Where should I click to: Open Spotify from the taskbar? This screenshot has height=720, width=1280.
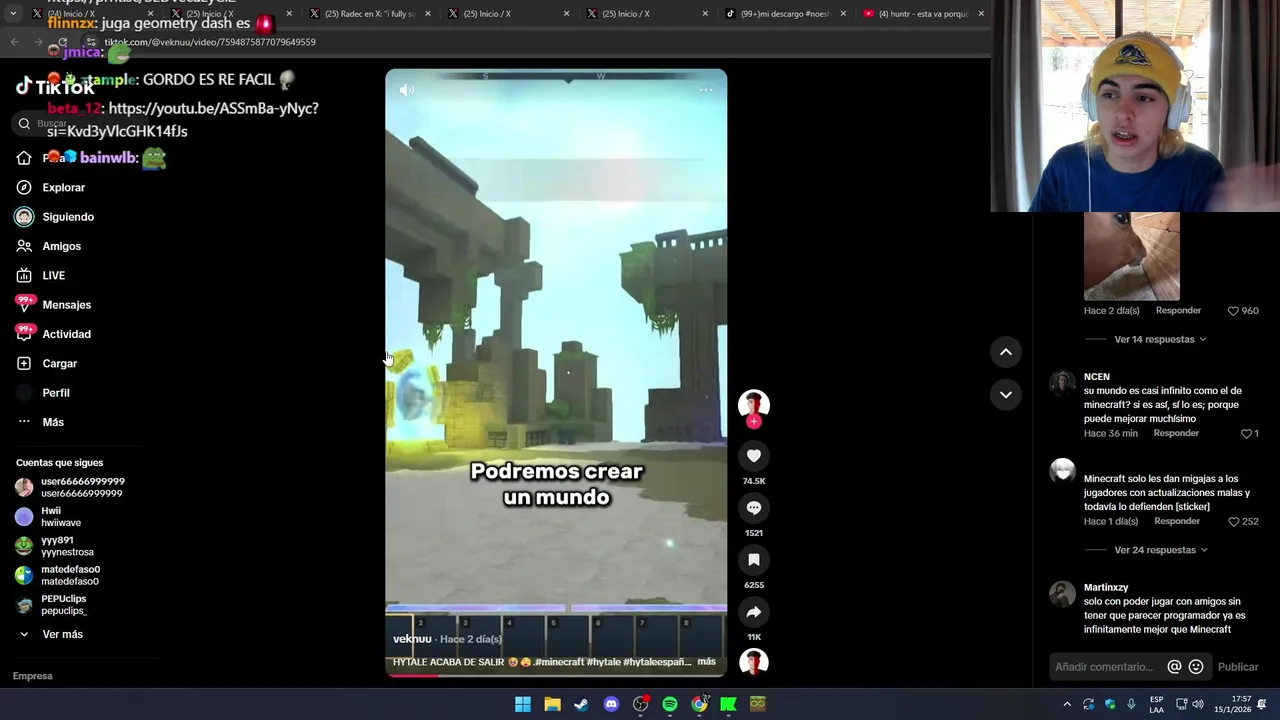pyautogui.click(x=670, y=704)
